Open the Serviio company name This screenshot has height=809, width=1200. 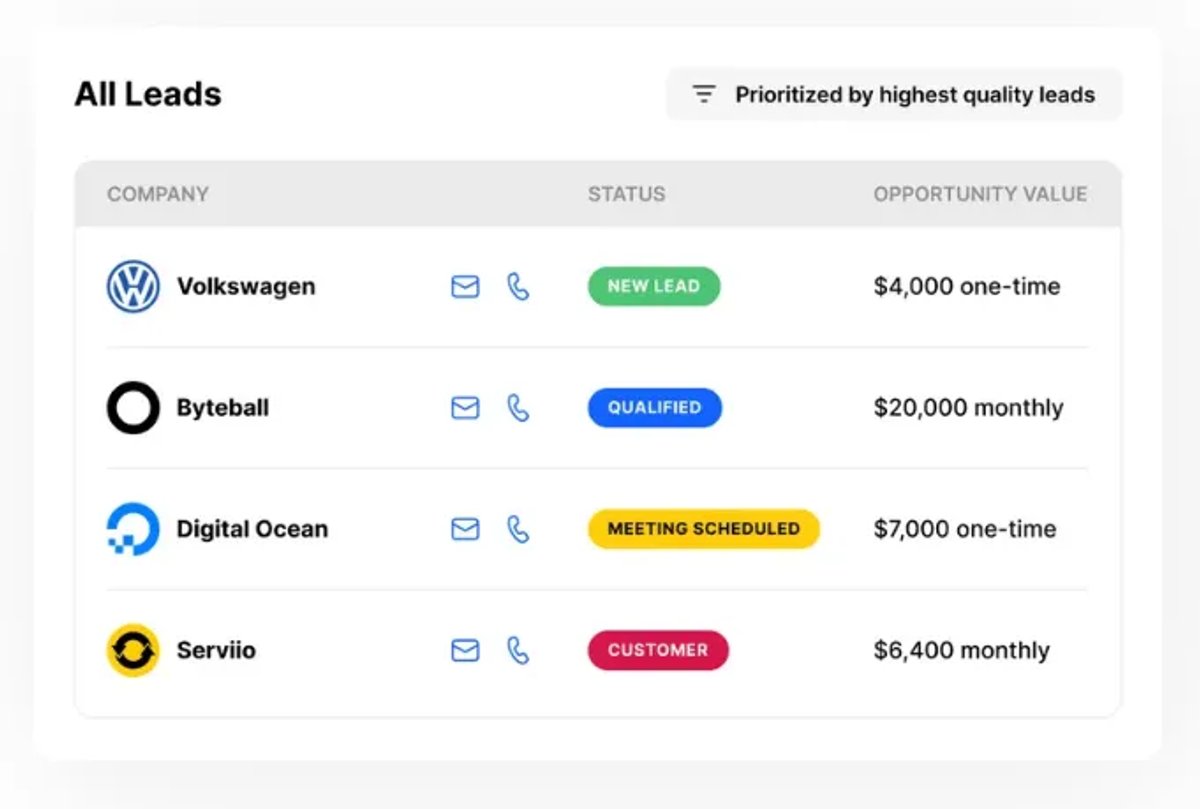(x=216, y=650)
